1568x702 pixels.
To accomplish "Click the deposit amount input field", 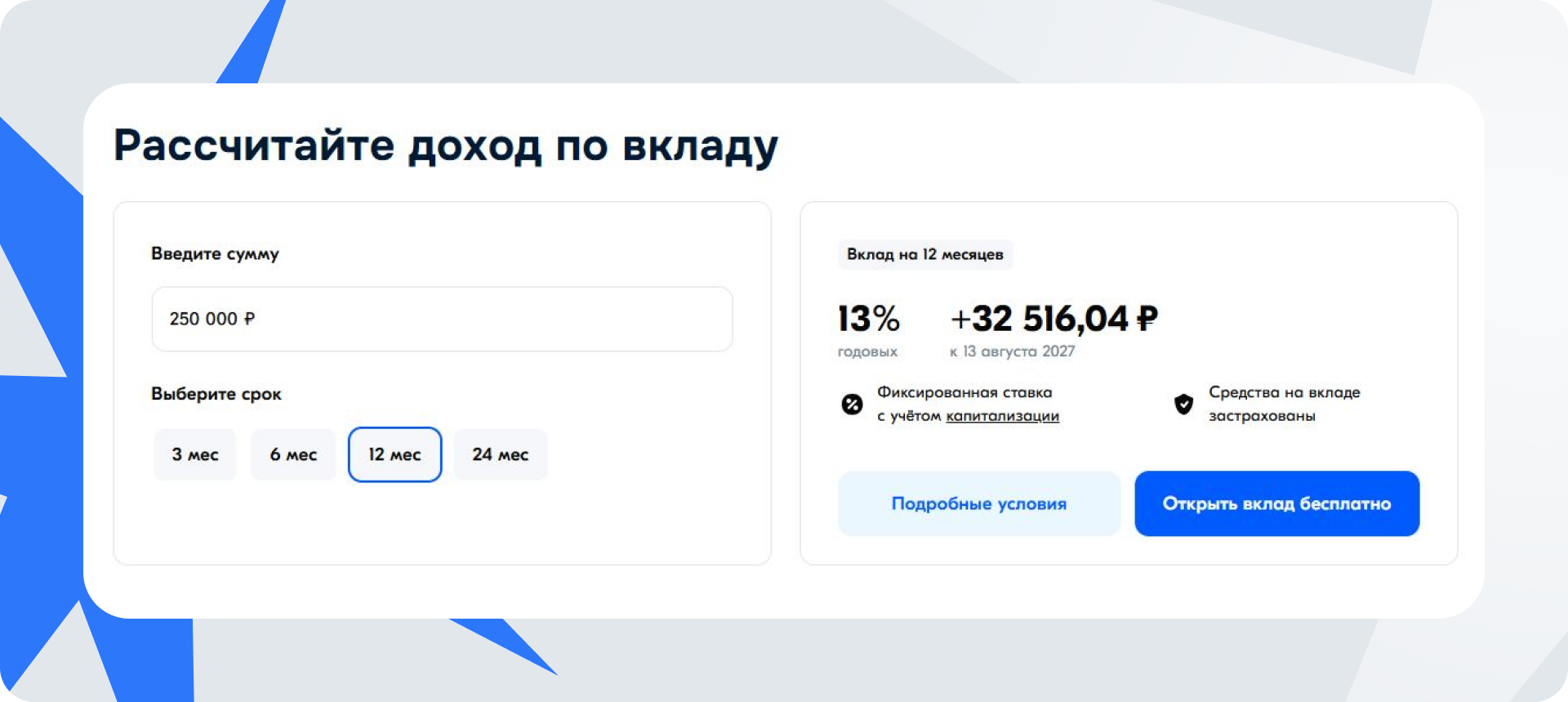I will click(x=442, y=319).
